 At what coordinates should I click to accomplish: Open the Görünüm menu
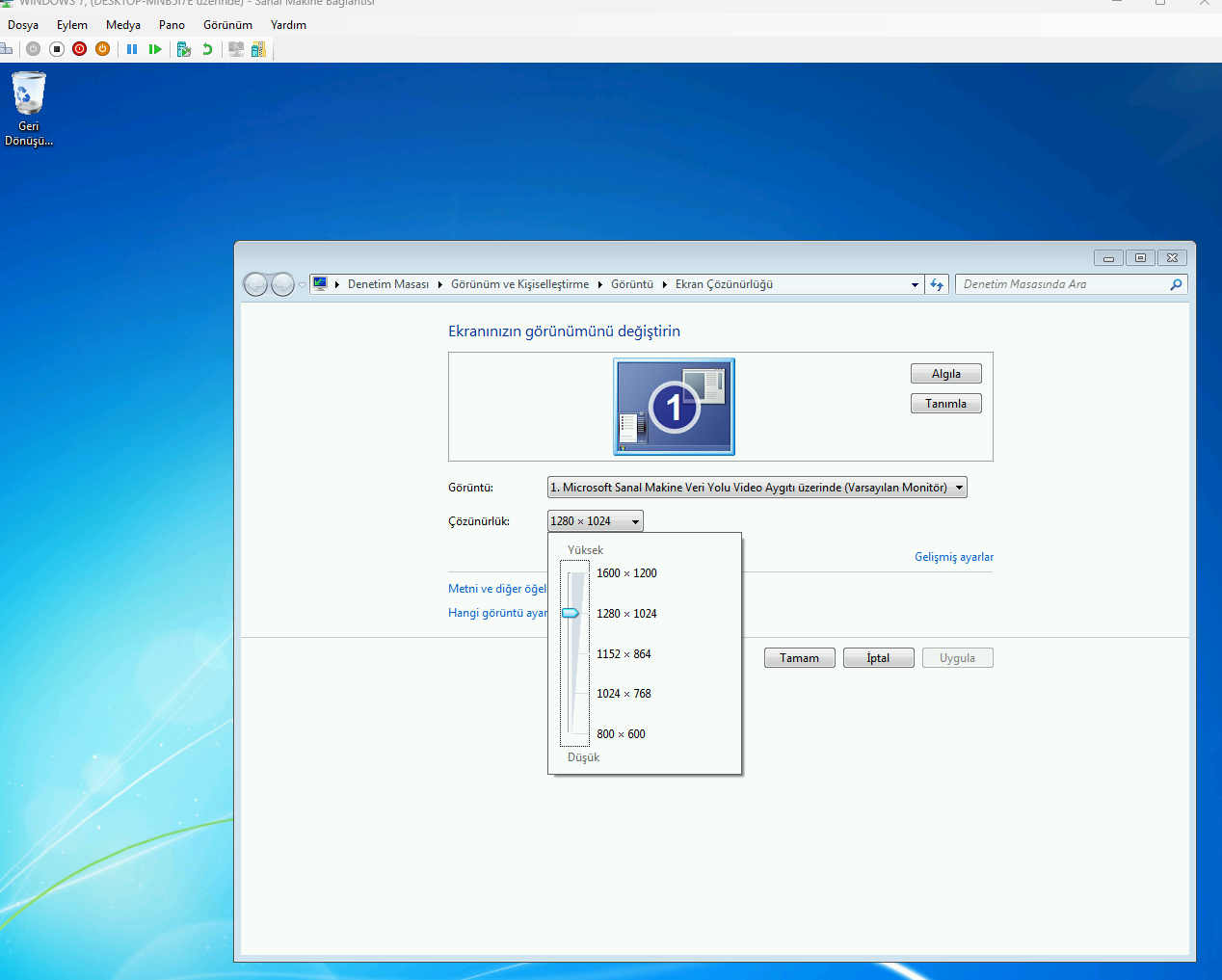[227, 25]
